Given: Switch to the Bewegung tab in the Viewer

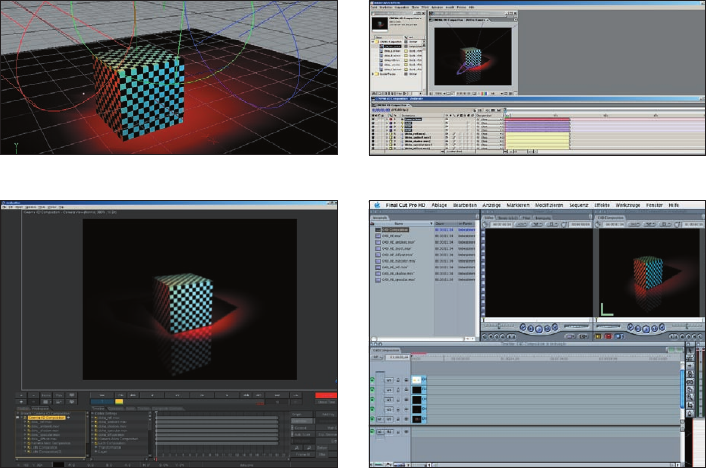Looking at the screenshot, I should pos(543,218).
